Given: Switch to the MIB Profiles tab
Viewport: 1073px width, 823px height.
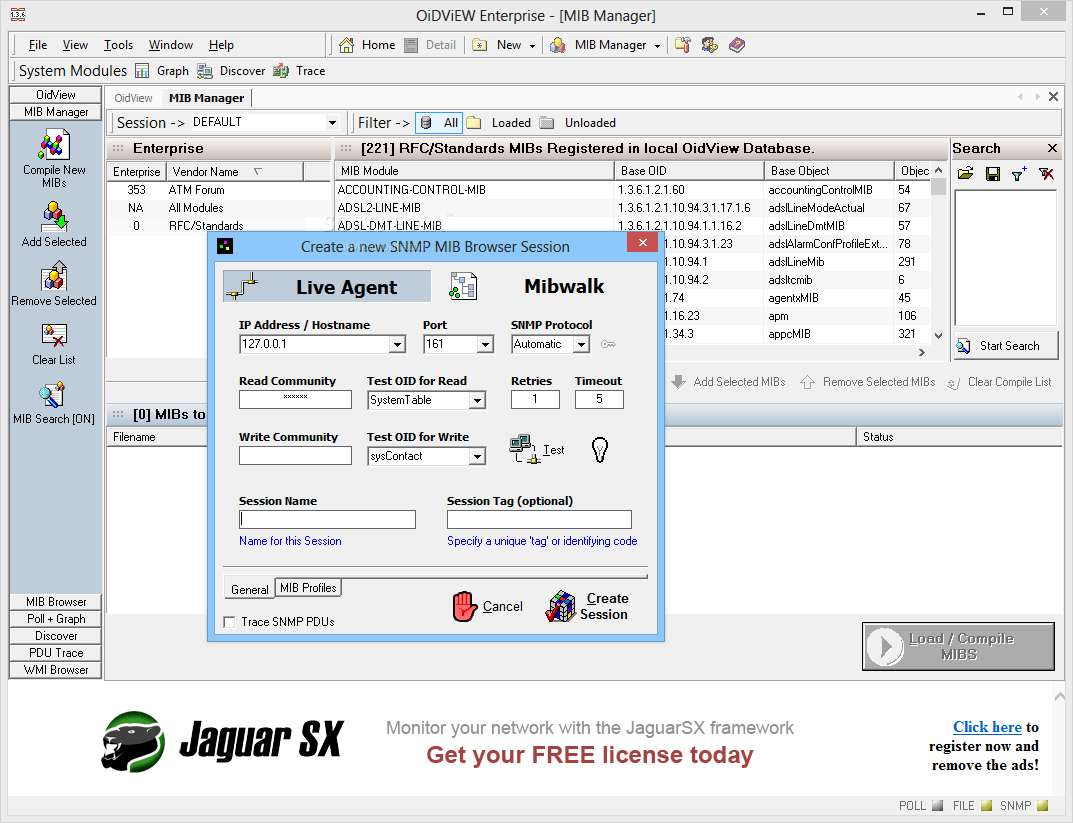Looking at the screenshot, I should [307, 588].
